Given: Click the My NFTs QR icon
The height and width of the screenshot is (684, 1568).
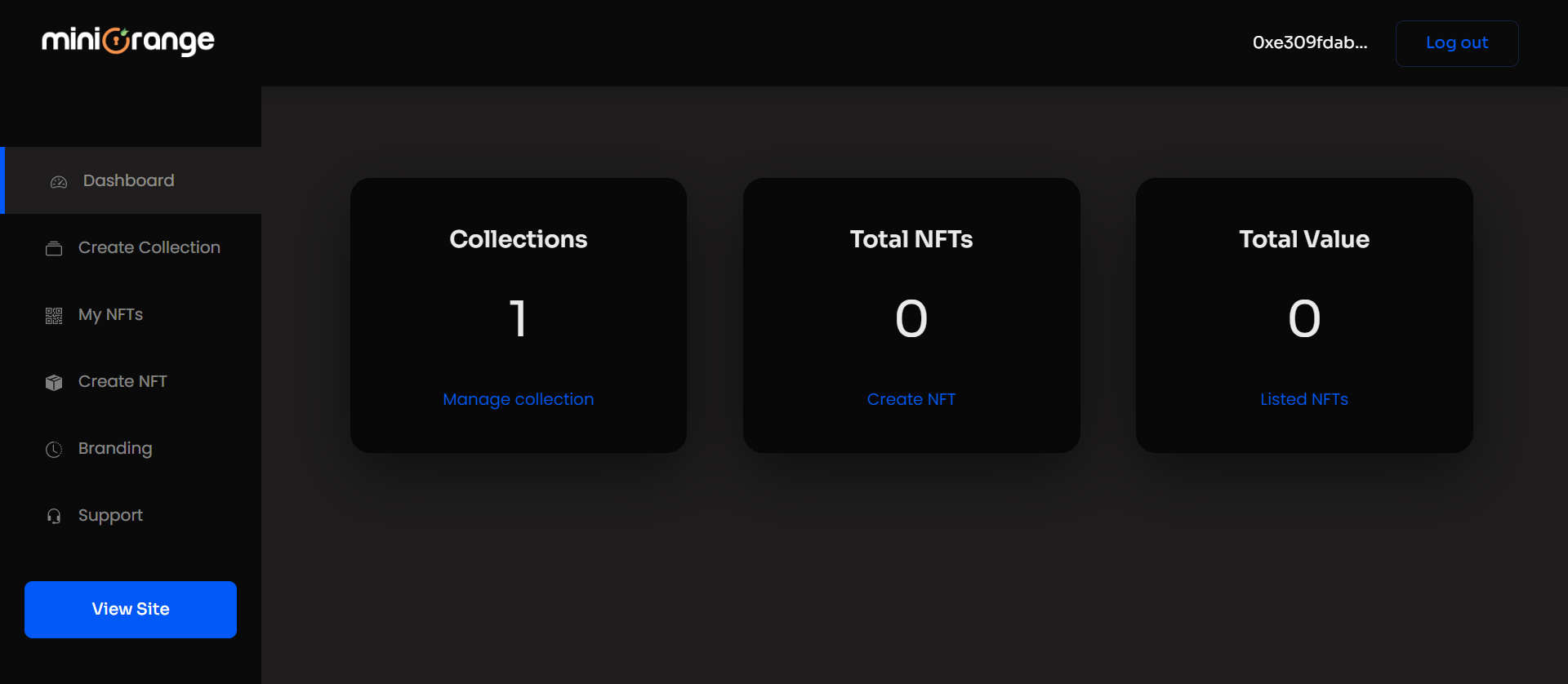Looking at the screenshot, I should pyautogui.click(x=54, y=316).
